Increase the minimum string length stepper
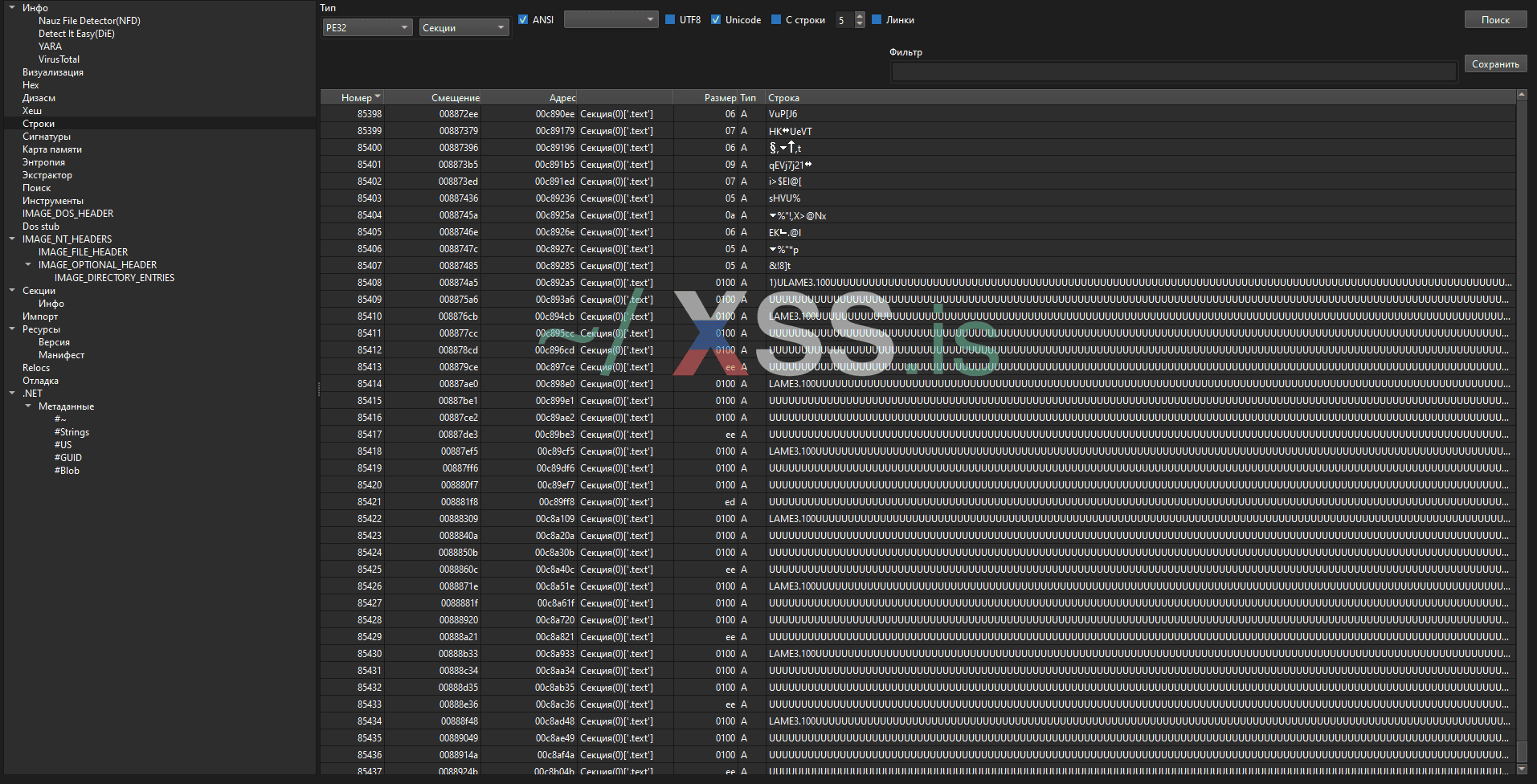Image resolution: width=1537 pixels, height=784 pixels. pos(860,16)
